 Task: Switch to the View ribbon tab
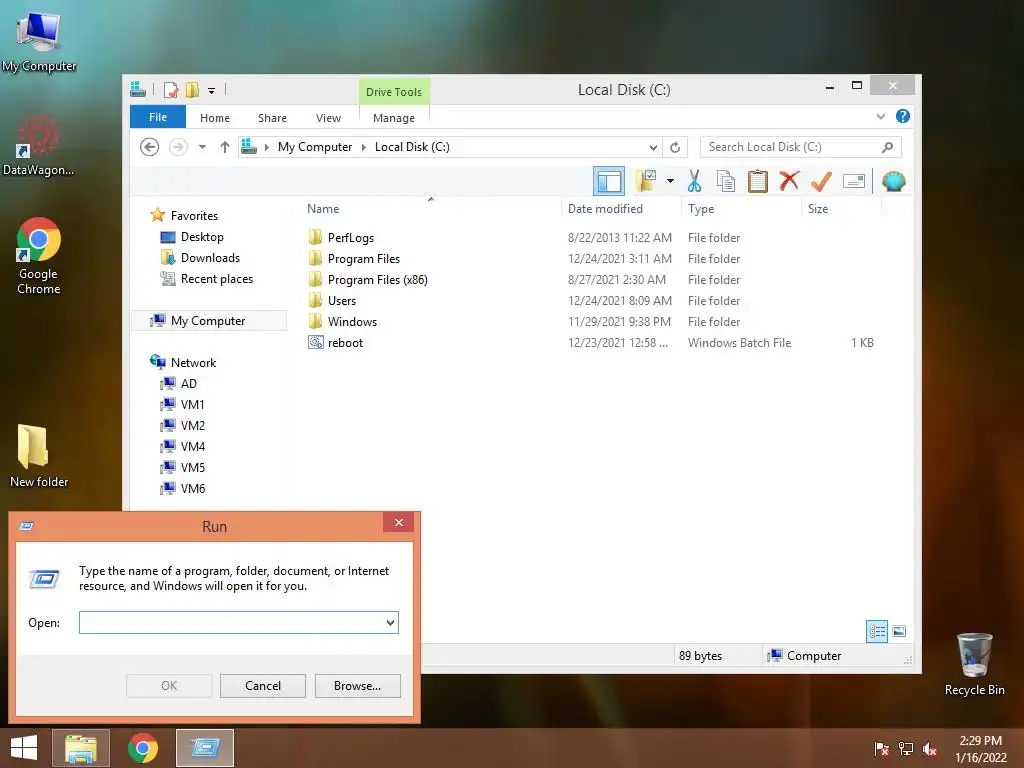[328, 118]
